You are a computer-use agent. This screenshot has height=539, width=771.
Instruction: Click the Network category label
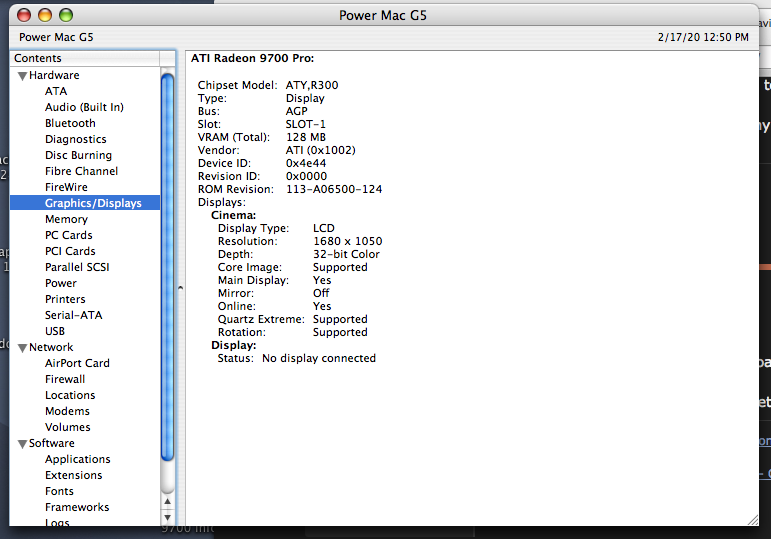coord(51,347)
